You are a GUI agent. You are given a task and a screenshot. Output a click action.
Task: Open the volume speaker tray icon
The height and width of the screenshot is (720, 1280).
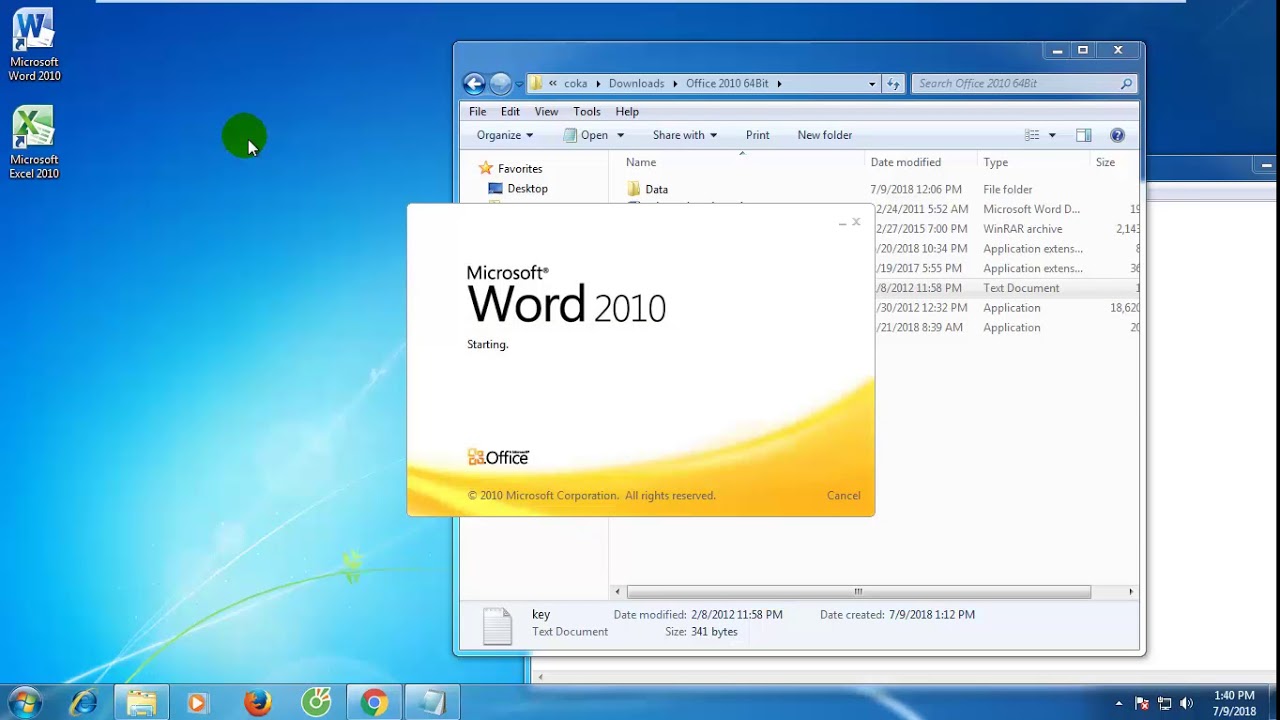[1187, 703]
